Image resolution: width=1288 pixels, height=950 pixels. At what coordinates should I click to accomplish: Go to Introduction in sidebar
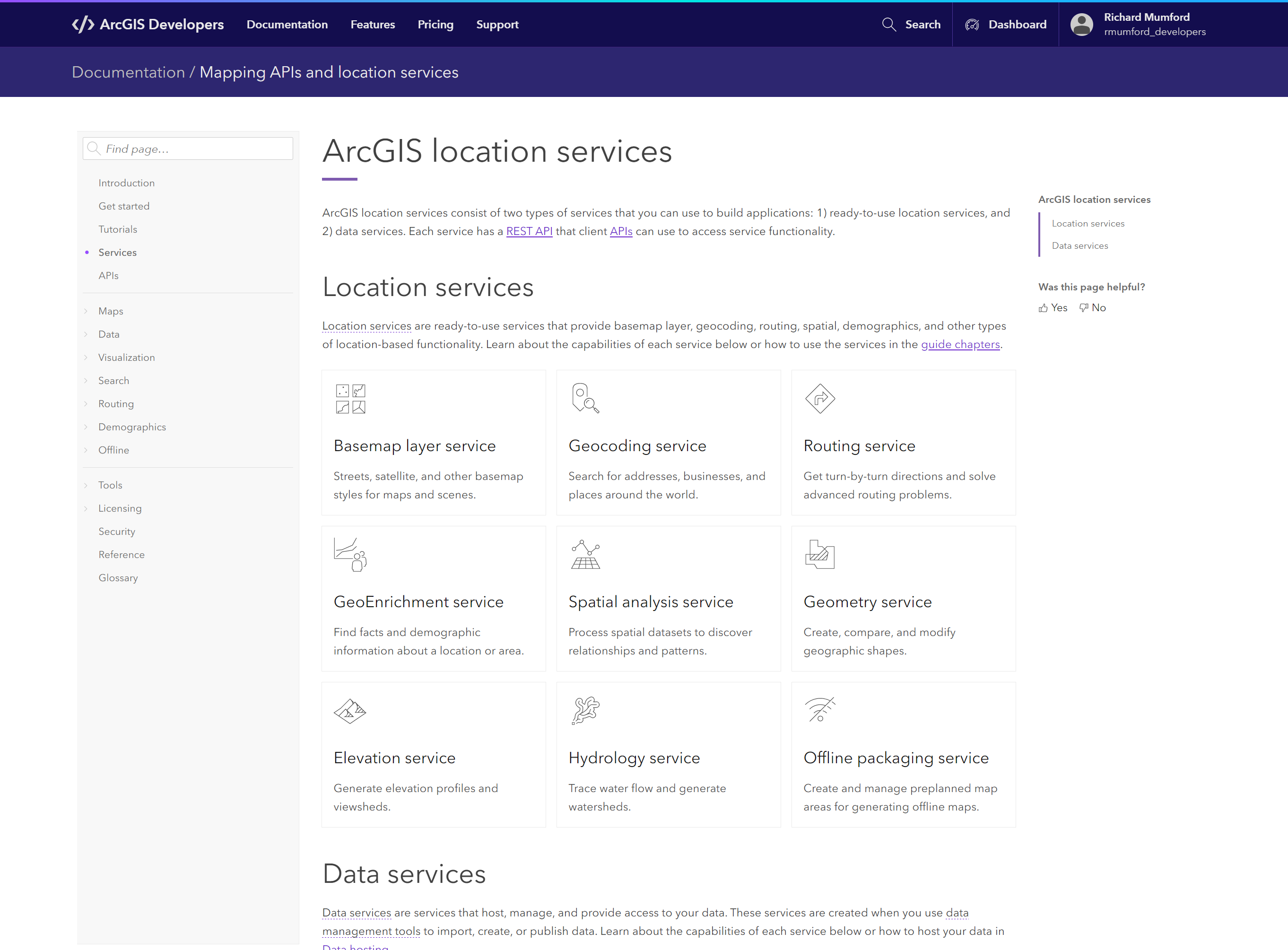(127, 183)
